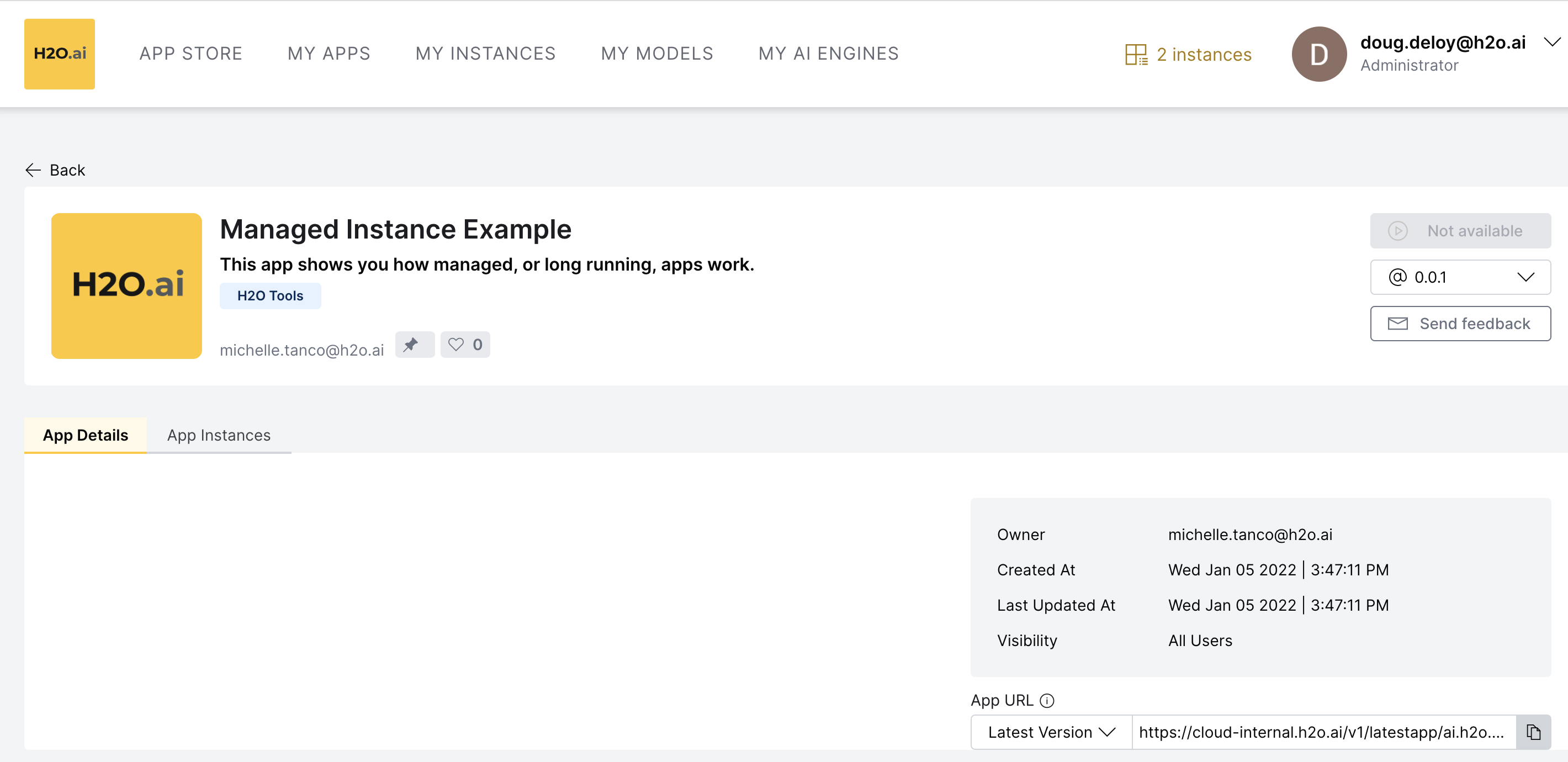Screen dimensions: 1568x762
Task: Click the user avatar D
Action: [1319, 54]
